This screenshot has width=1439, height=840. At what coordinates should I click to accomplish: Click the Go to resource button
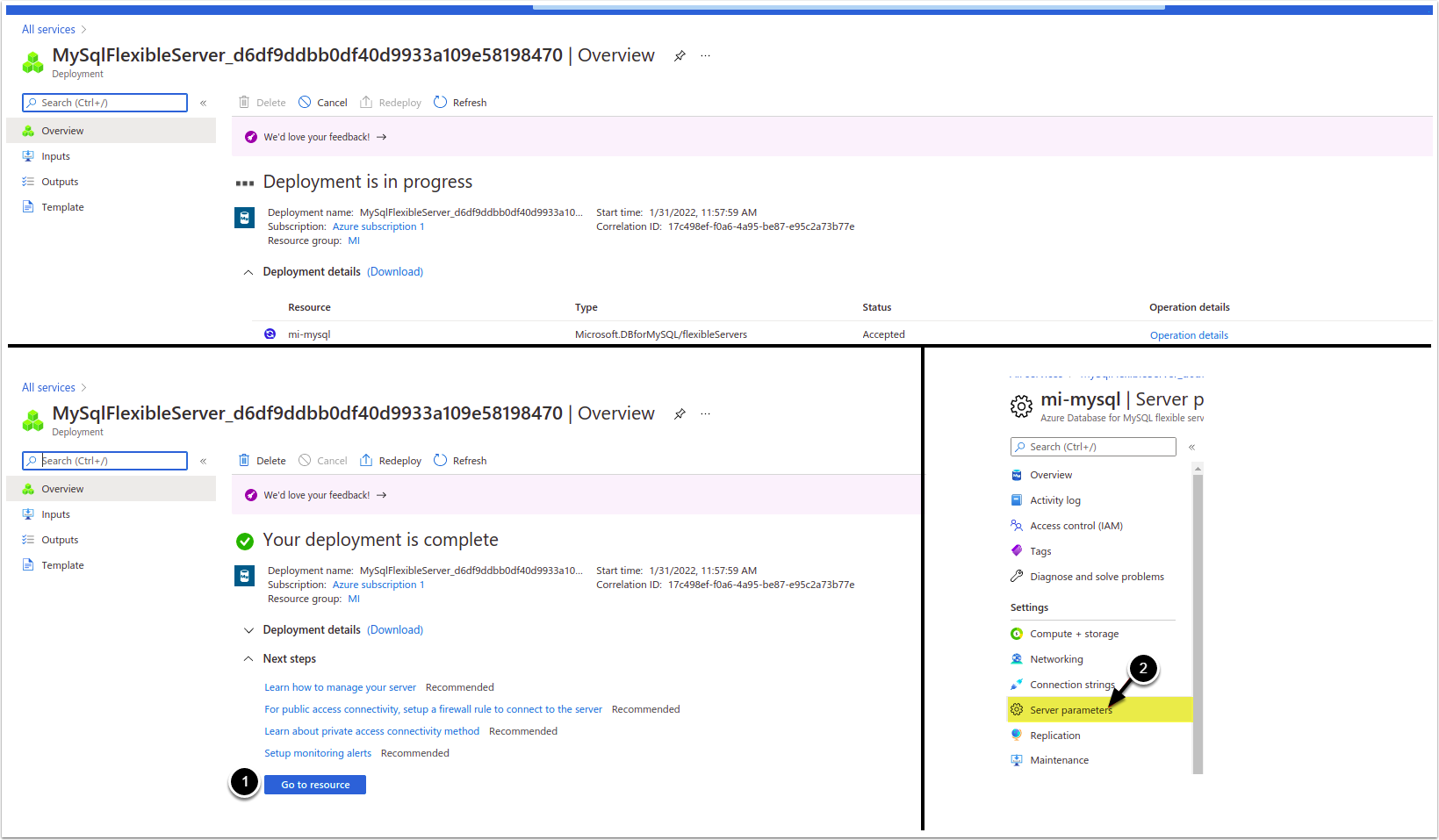click(315, 785)
